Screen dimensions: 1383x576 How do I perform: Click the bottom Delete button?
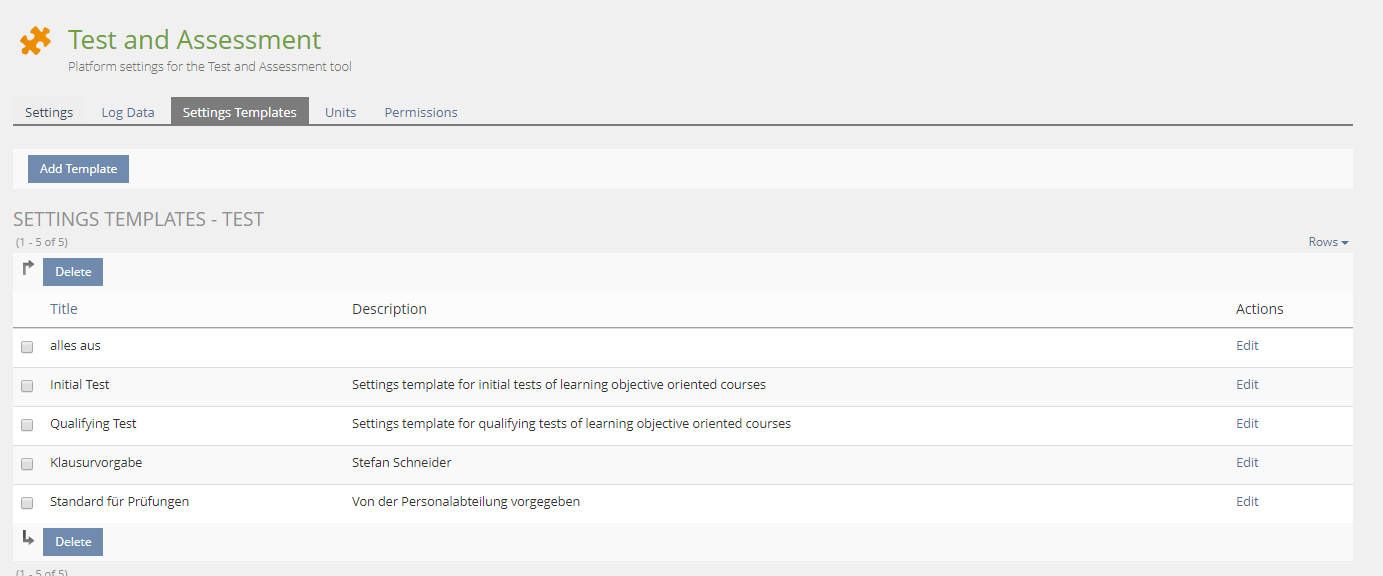tap(73, 542)
